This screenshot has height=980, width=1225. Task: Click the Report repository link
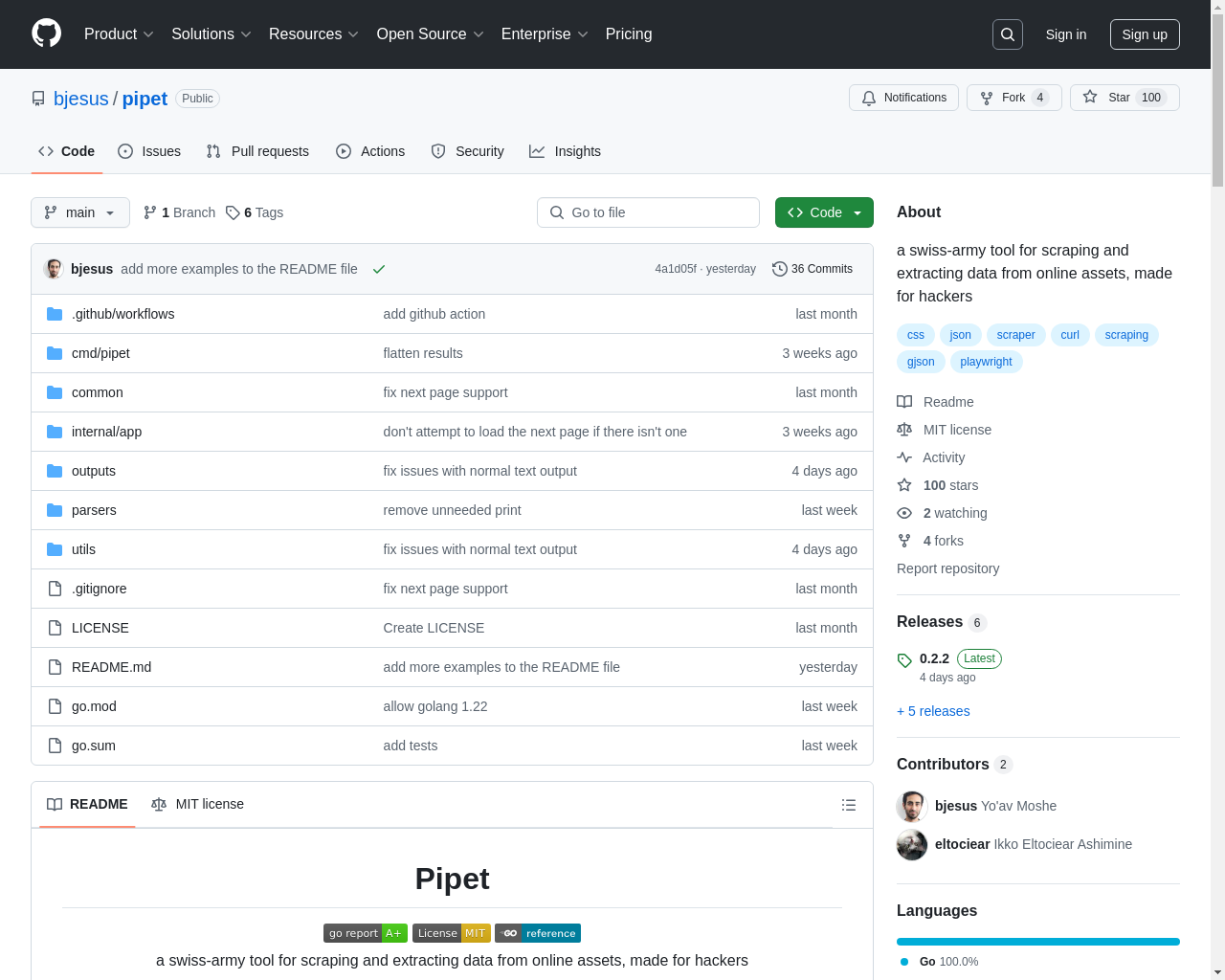947,568
